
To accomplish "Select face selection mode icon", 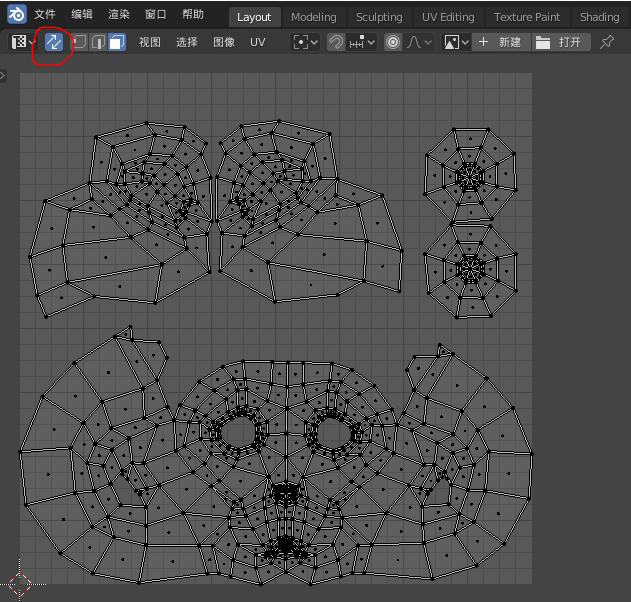I will click(x=117, y=42).
